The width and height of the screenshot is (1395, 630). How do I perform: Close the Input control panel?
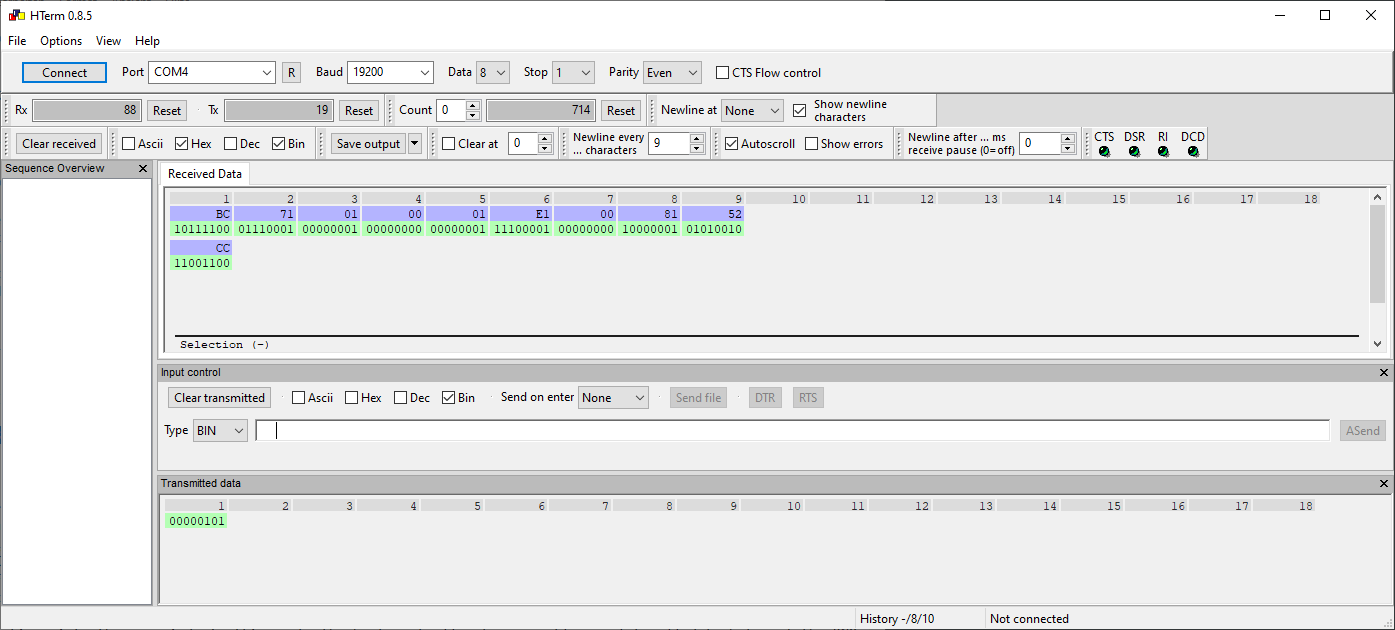click(x=1384, y=373)
